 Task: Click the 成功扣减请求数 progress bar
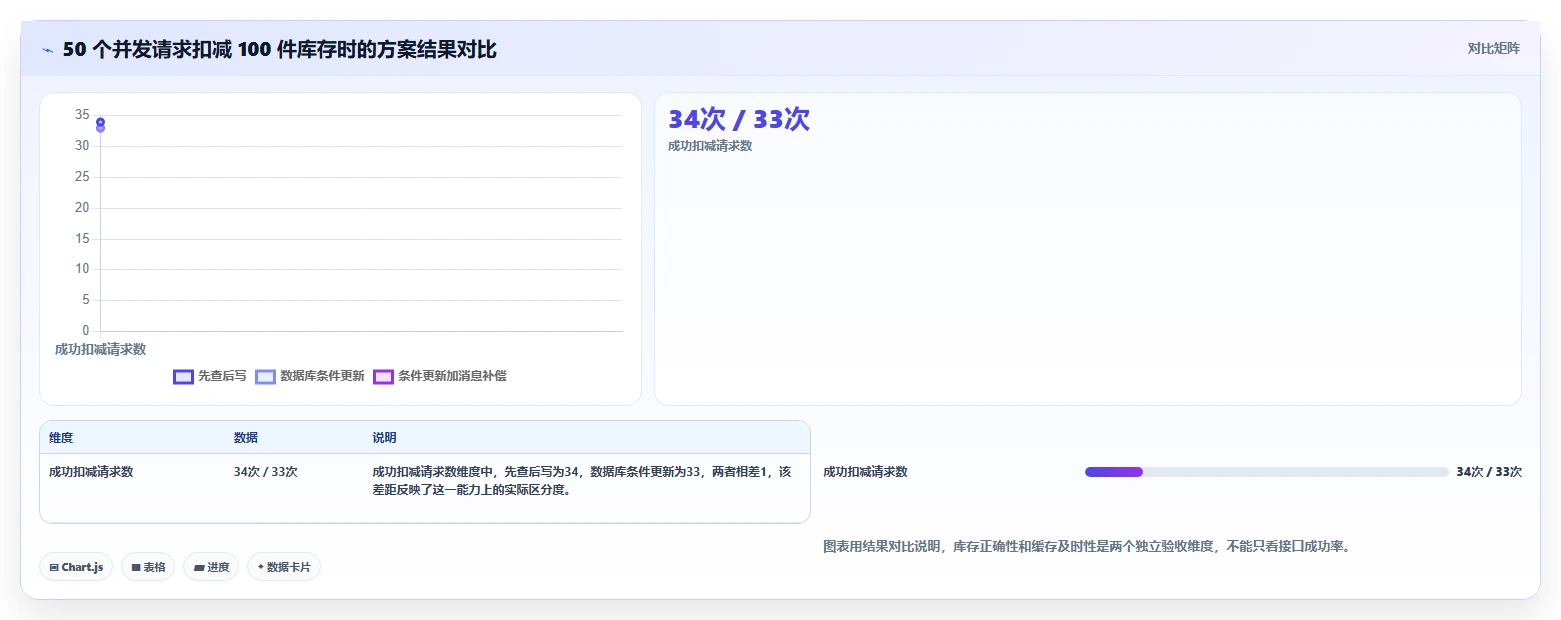pos(1266,472)
